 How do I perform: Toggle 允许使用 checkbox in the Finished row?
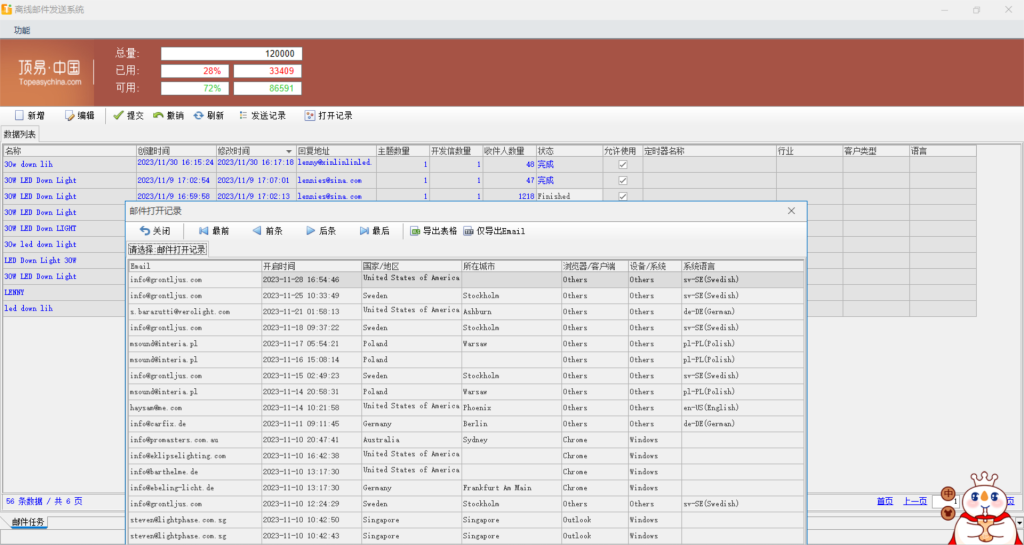pos(622,196)
